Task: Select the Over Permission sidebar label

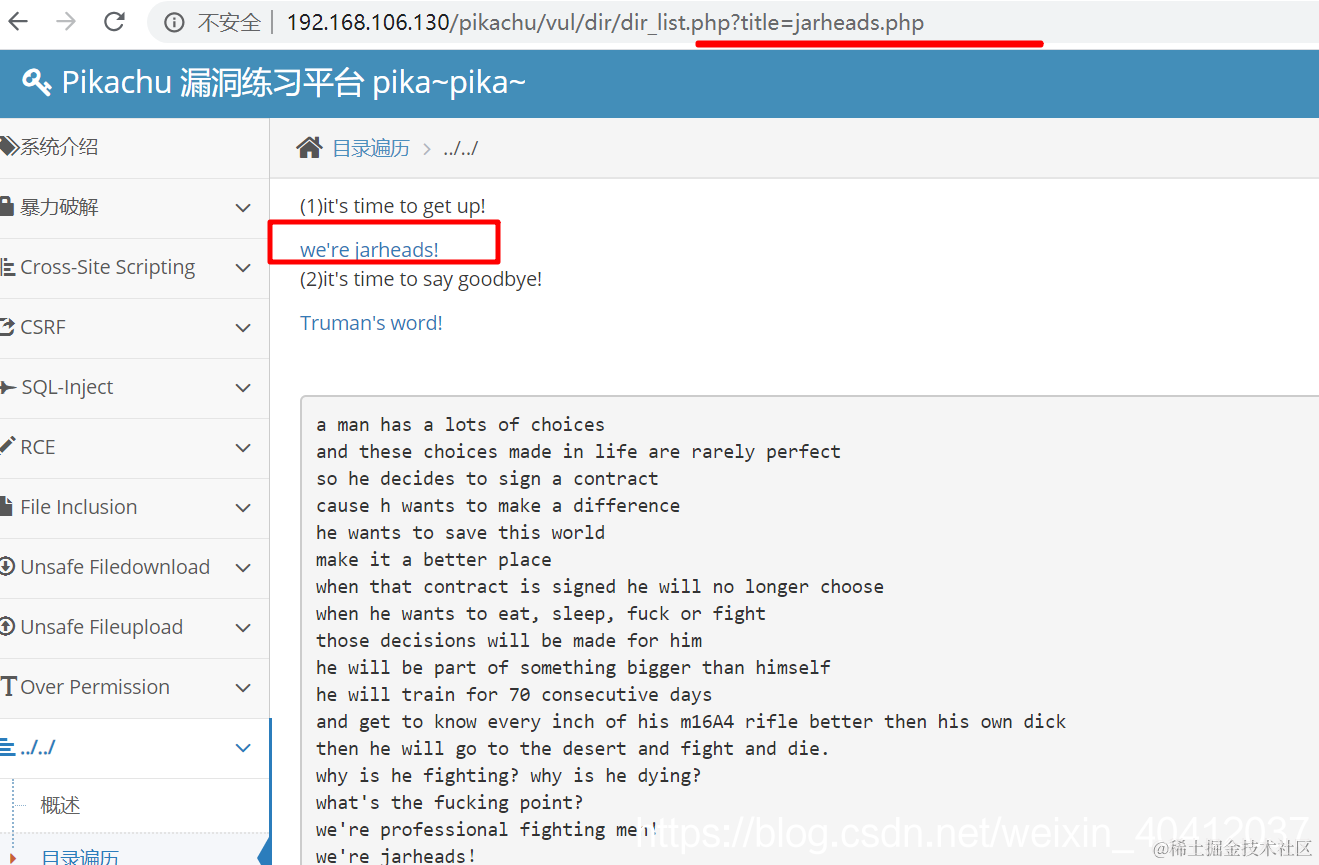Action: [95, 687]
